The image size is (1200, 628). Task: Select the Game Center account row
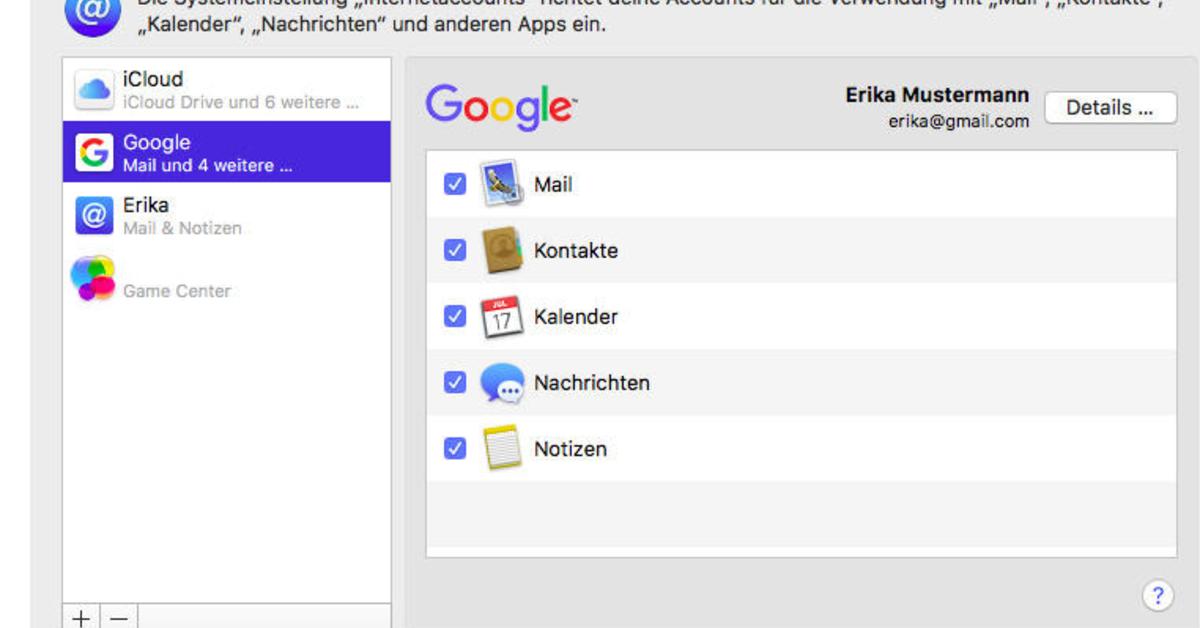[x=227, y=278]
